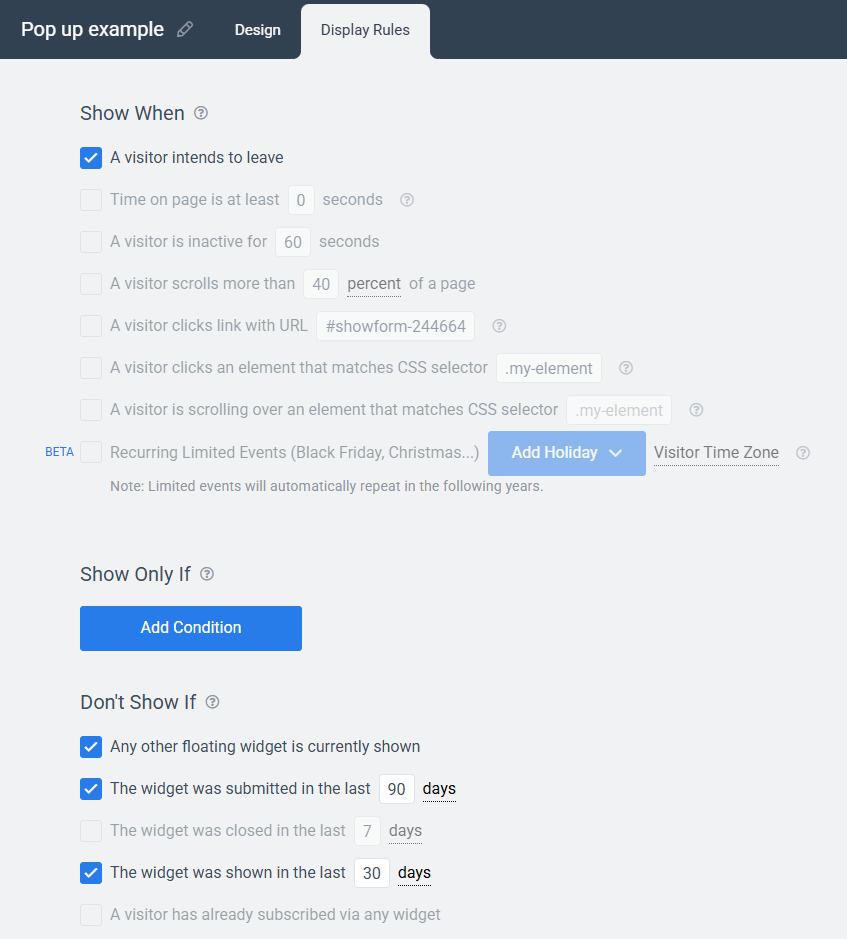The width and height of the screenshot is (847, 939).
Task: Click the help icon beside Visitor Time Zone
Action: (x=802, y=453)
